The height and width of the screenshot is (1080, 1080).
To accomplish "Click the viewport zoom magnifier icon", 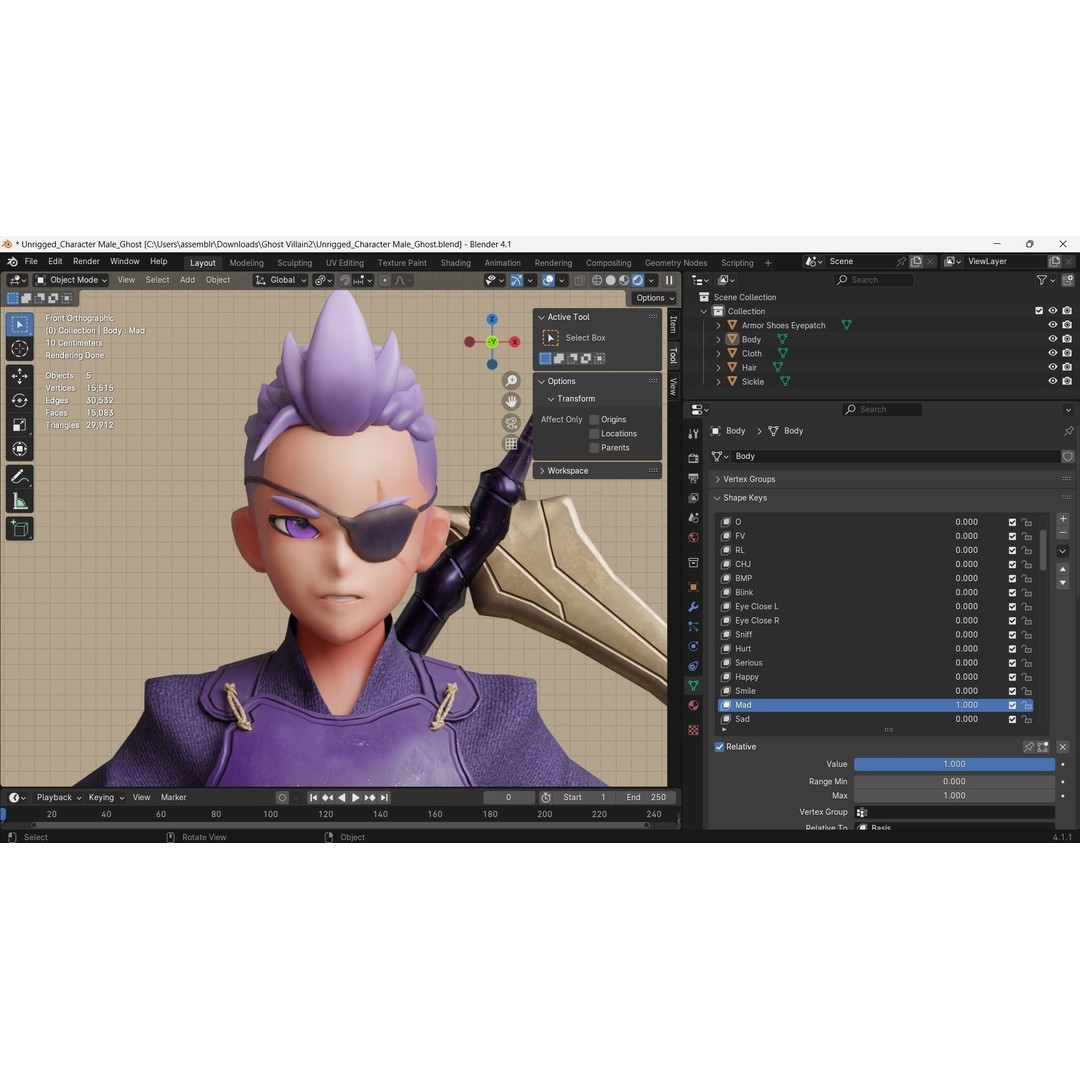I will tap(511, 380).
